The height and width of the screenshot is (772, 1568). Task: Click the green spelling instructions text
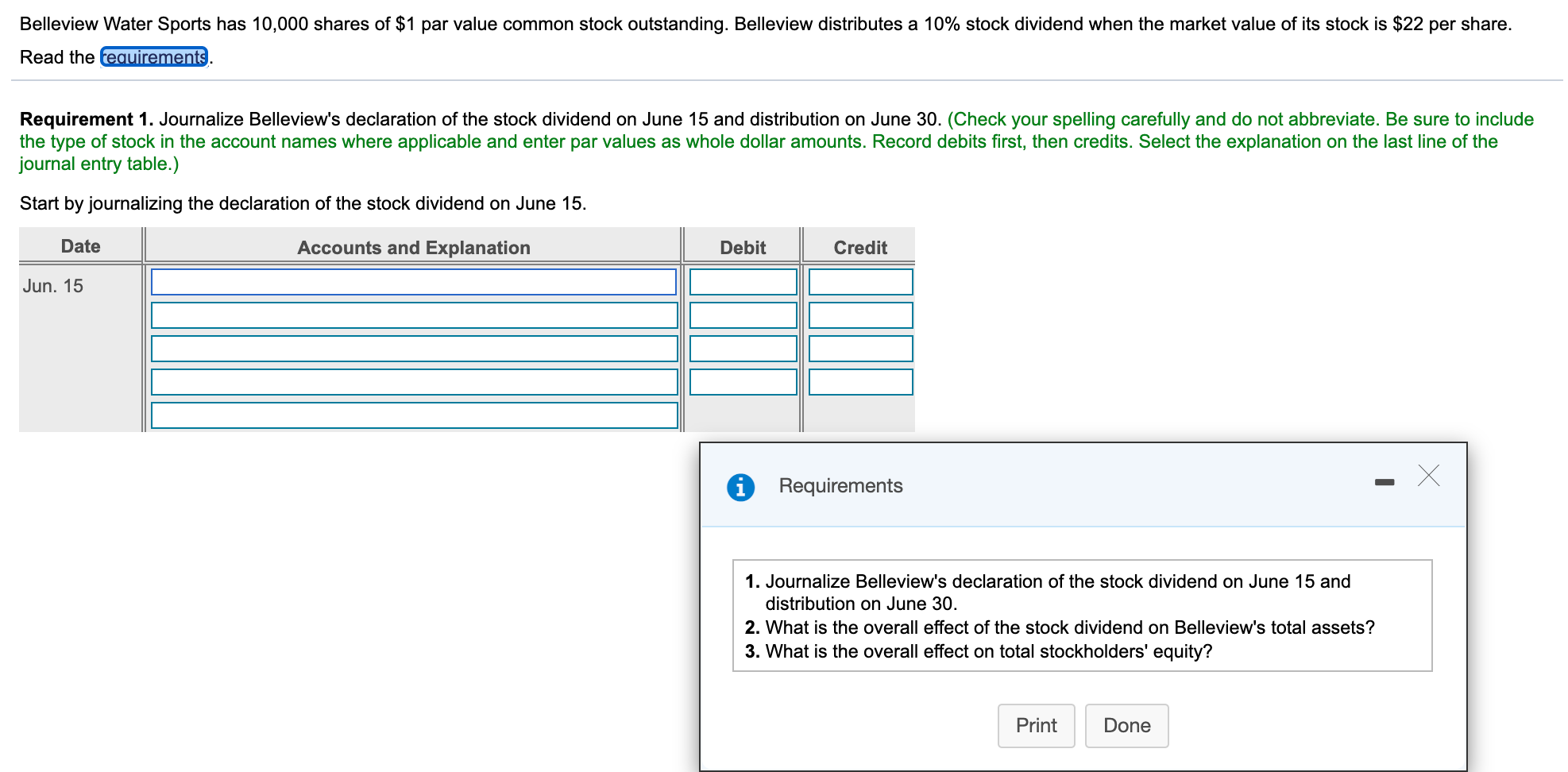pos(776,141)
